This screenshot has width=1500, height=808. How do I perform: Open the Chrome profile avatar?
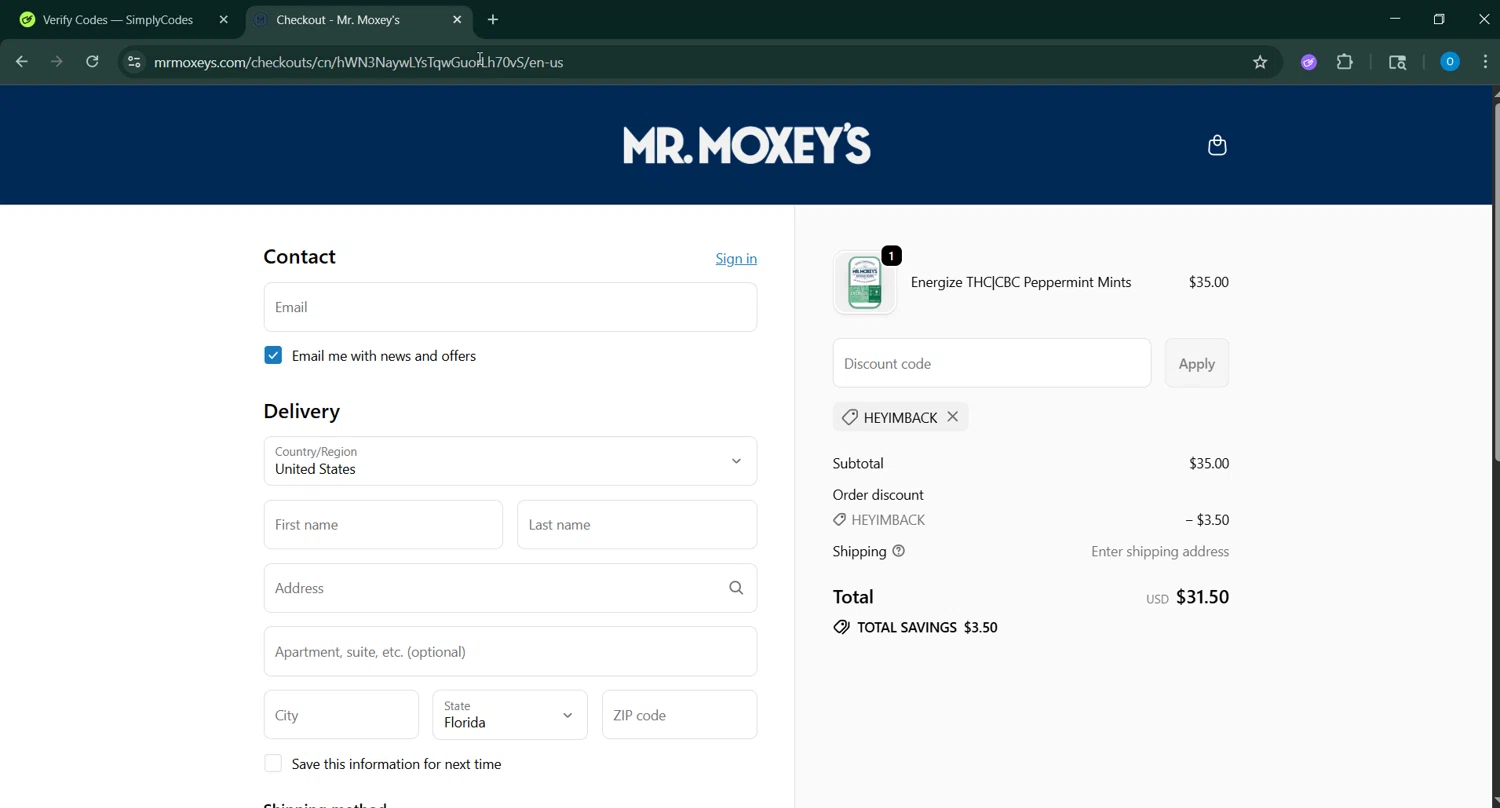pos(1449,62)
